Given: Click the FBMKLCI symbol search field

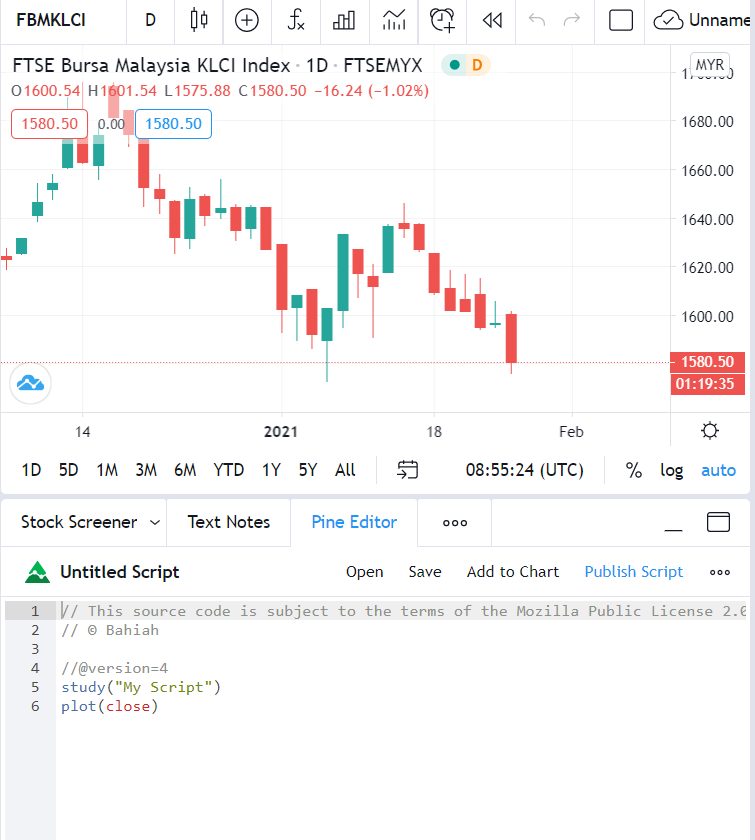Looking at the screenshot, I should [x=50, y=20].
